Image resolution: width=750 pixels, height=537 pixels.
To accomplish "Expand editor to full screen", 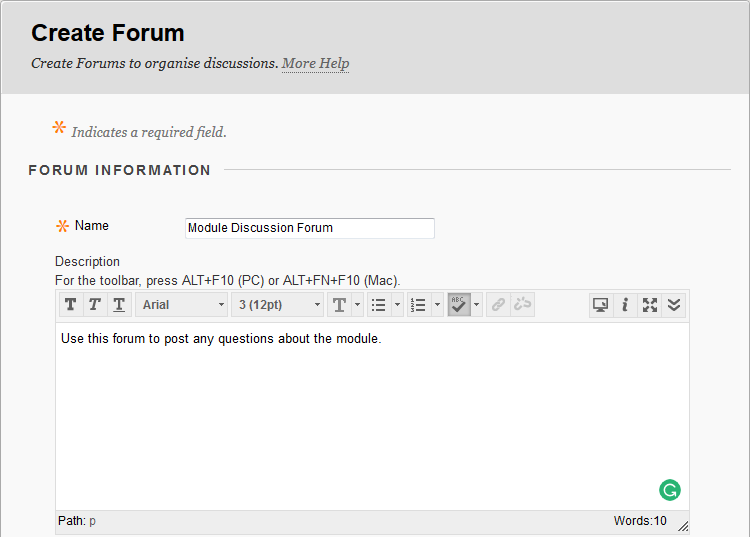I will pyautogui.click(x=650, y=305).
